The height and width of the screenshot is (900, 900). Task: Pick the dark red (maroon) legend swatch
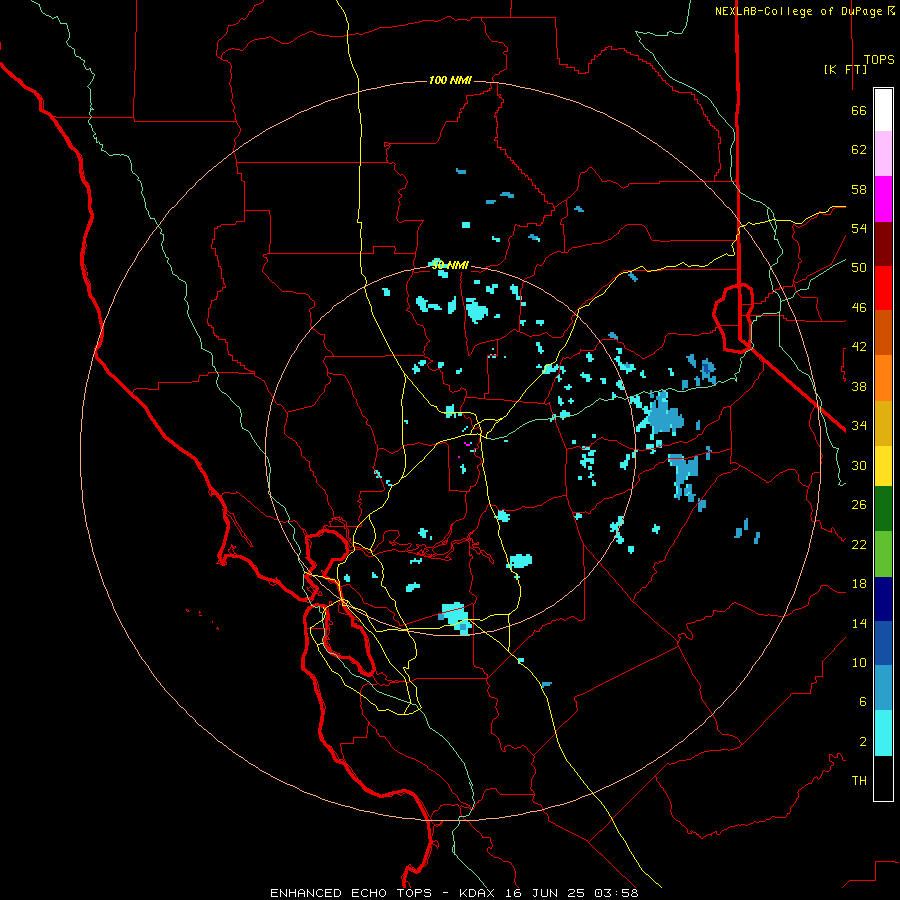(883, 244)
